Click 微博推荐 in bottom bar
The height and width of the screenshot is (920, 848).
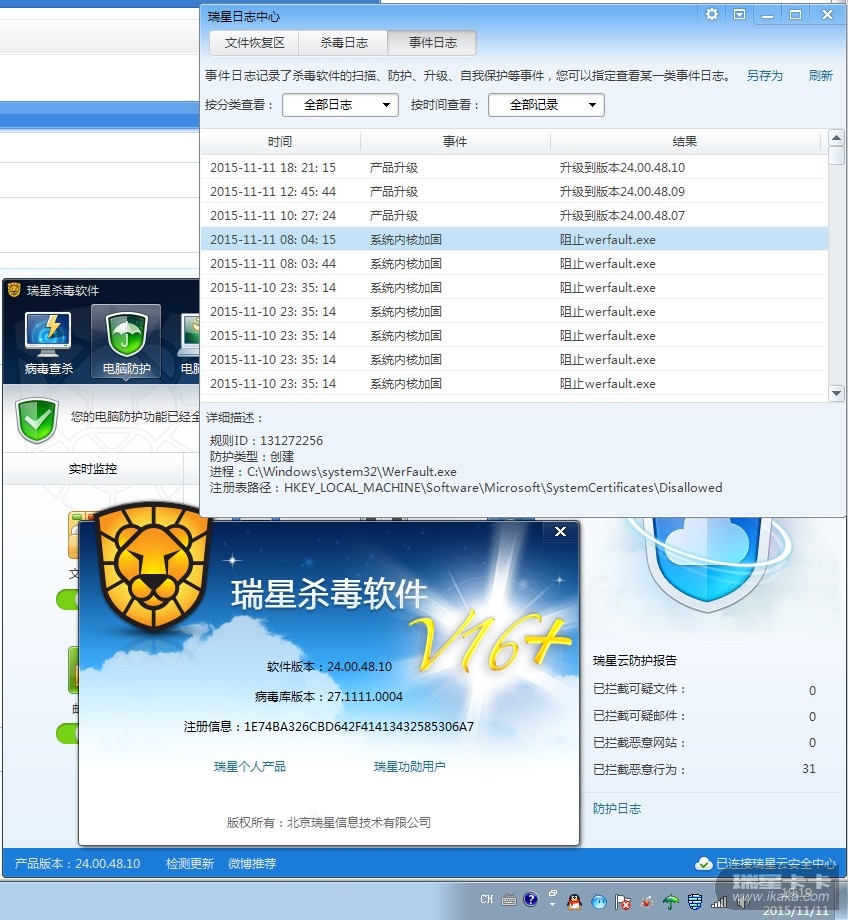(x=252, y=864)
